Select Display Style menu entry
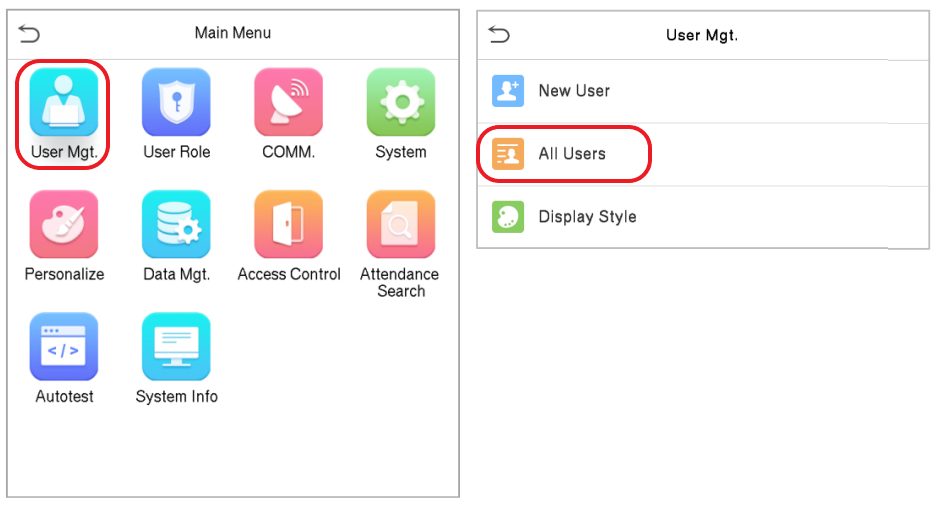 click(703, 217)
